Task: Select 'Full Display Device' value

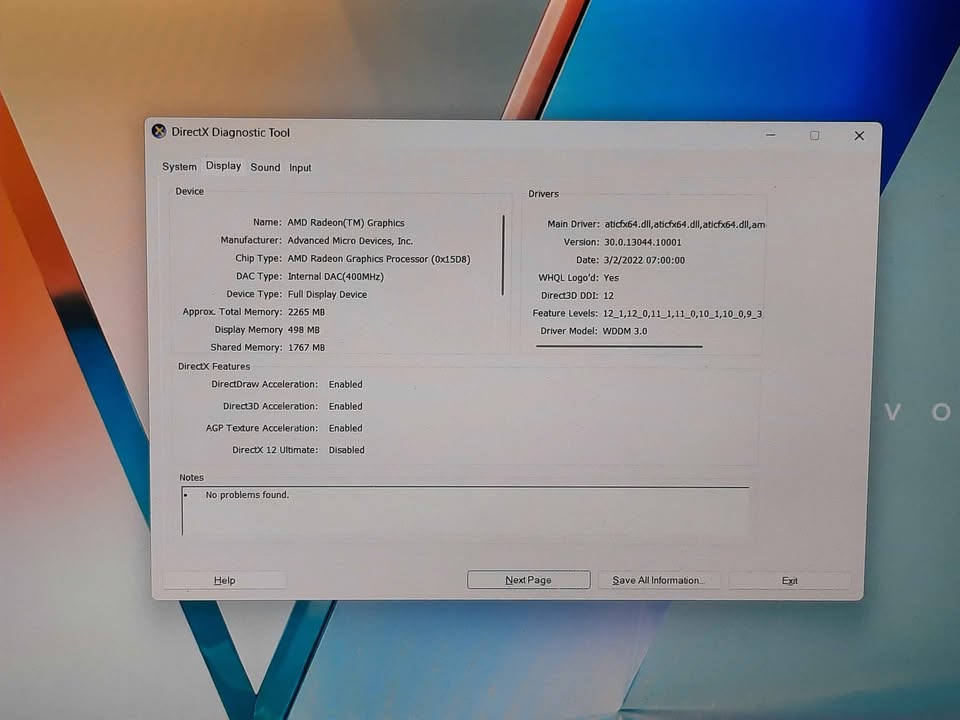Action: coord(328,294)
